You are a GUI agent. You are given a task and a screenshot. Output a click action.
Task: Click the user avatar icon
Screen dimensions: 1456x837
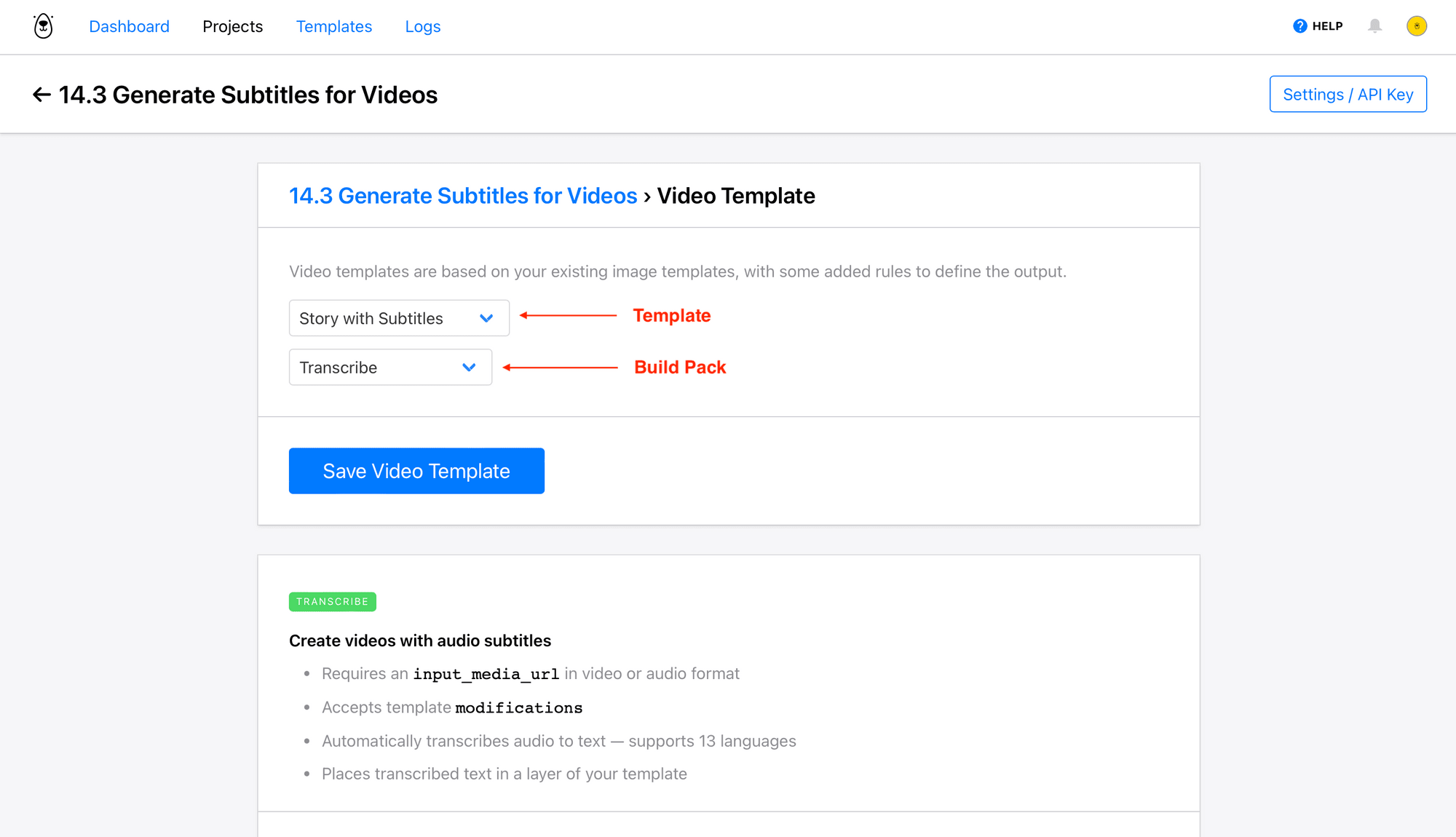(1418, 26)
